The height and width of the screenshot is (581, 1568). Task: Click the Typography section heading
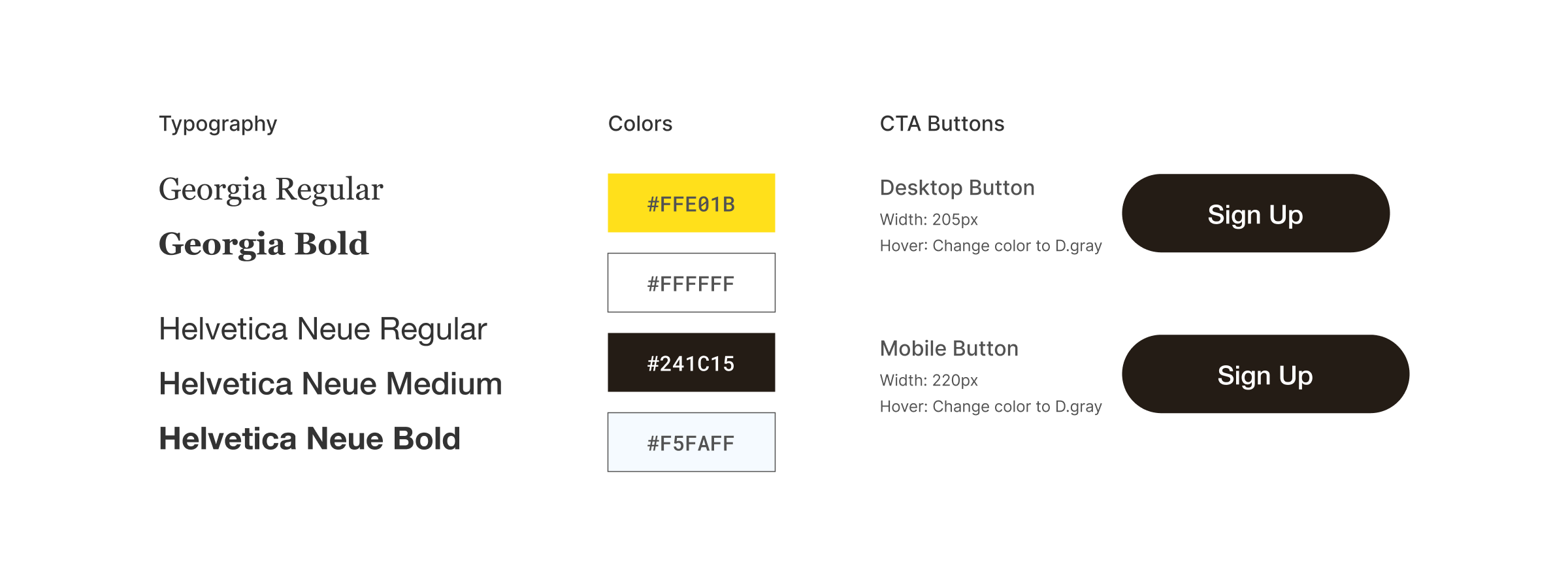point(218,124)
